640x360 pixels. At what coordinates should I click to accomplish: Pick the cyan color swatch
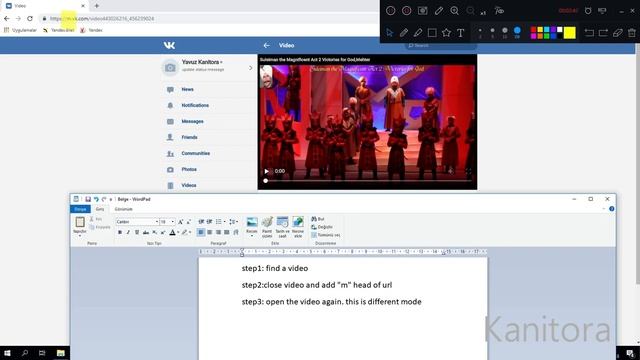(x=547, y=30)
